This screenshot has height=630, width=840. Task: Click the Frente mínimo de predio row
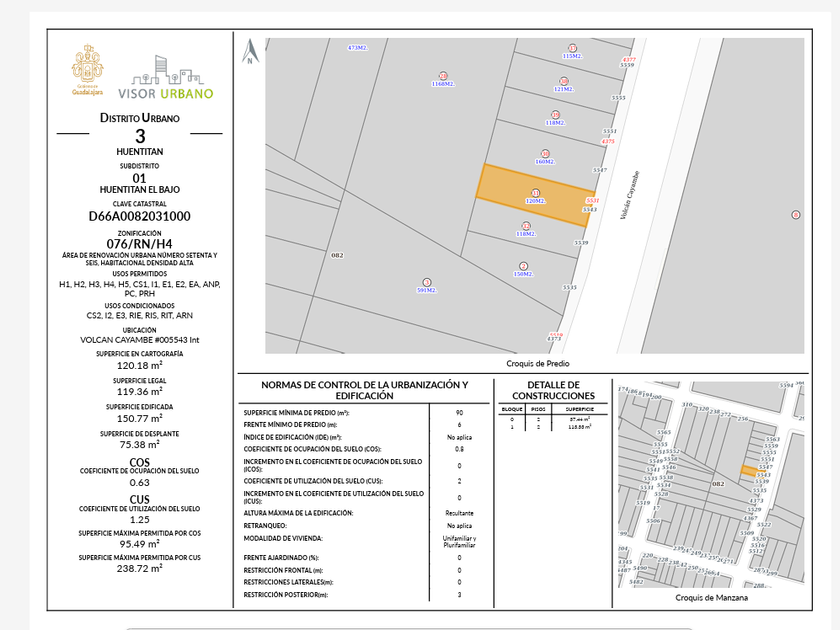pos(364,425)
